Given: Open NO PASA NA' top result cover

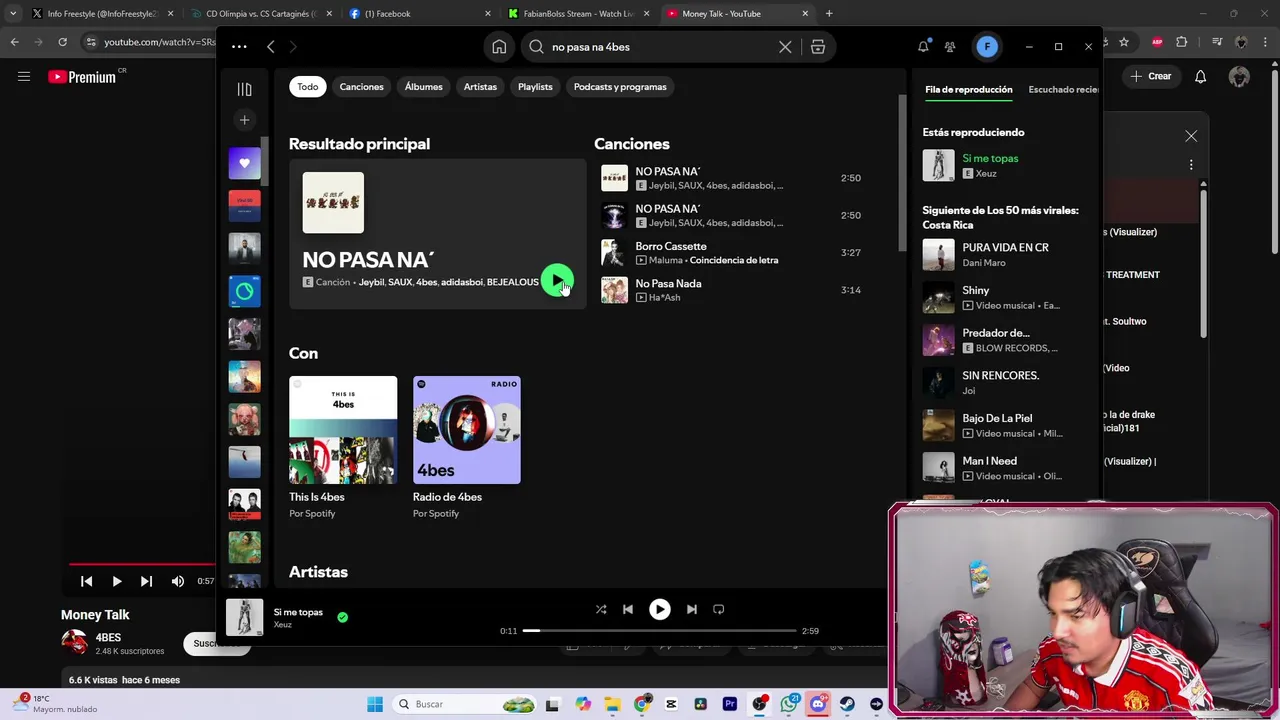Looking at the screenshot, I should pos(333,203).
